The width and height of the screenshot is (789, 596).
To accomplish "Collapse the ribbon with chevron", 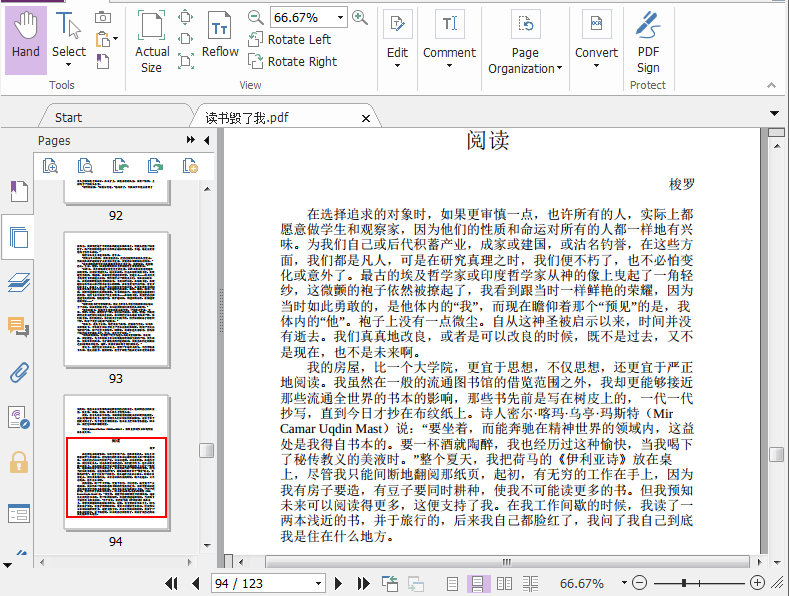I will pyautogui.click(x=771, y=86).
